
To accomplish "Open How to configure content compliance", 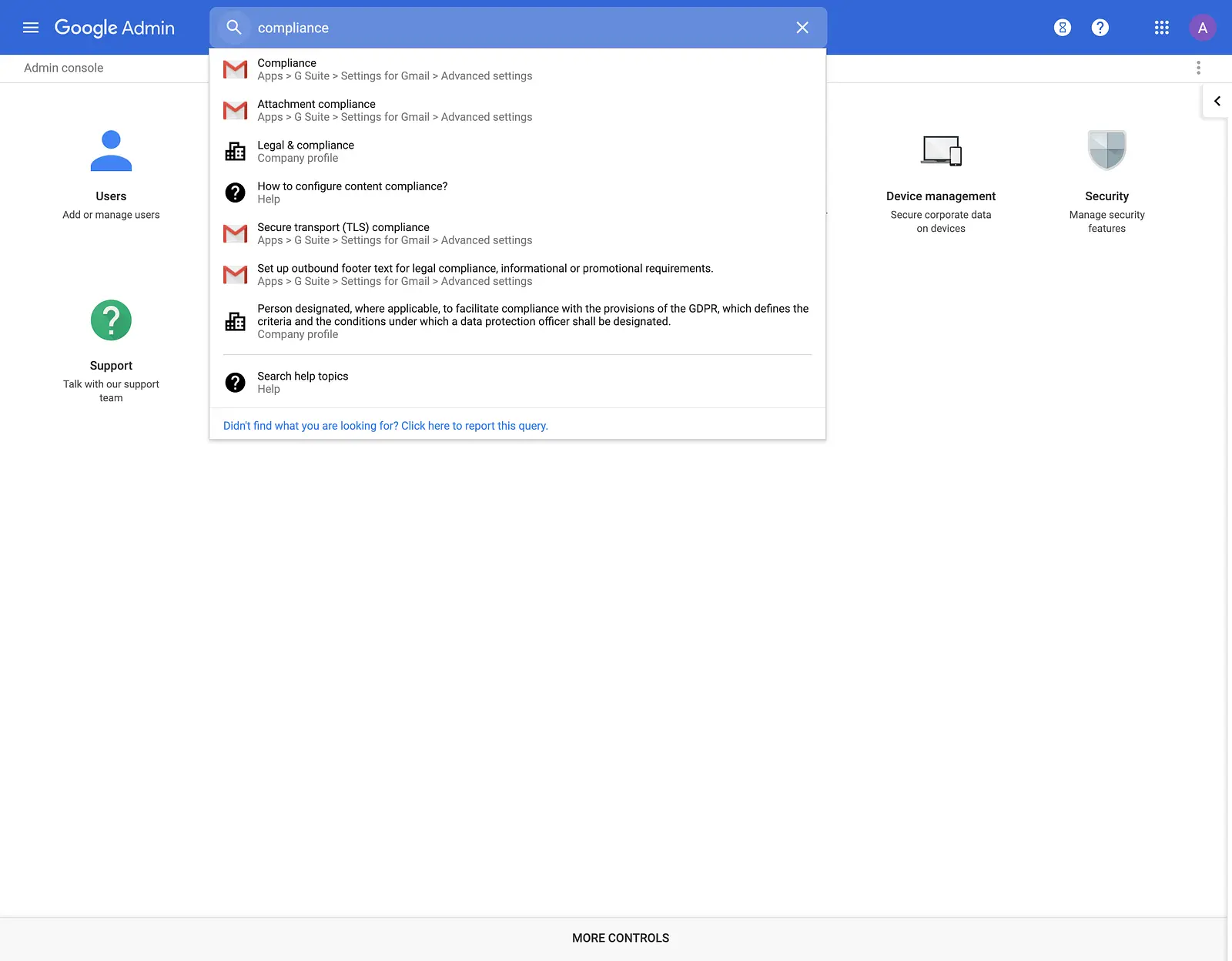I will 517,193.
